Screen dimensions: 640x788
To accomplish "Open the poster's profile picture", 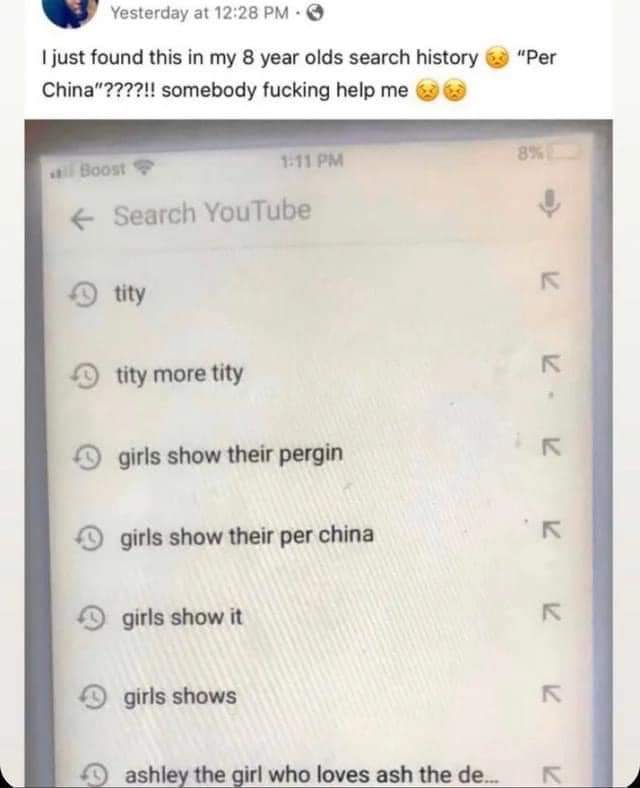I will 70,12.
